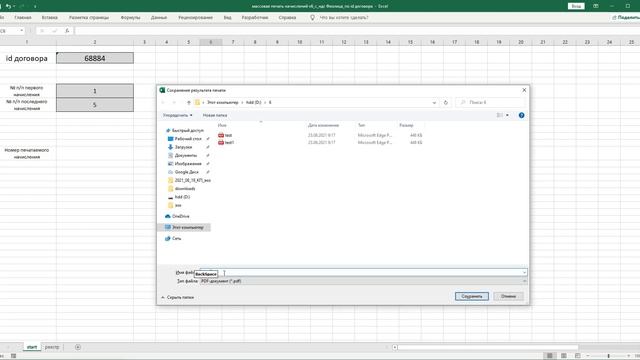Viewport: 640px width, 360px height.
Task: Click the file name input field
Action: [361, 273]
